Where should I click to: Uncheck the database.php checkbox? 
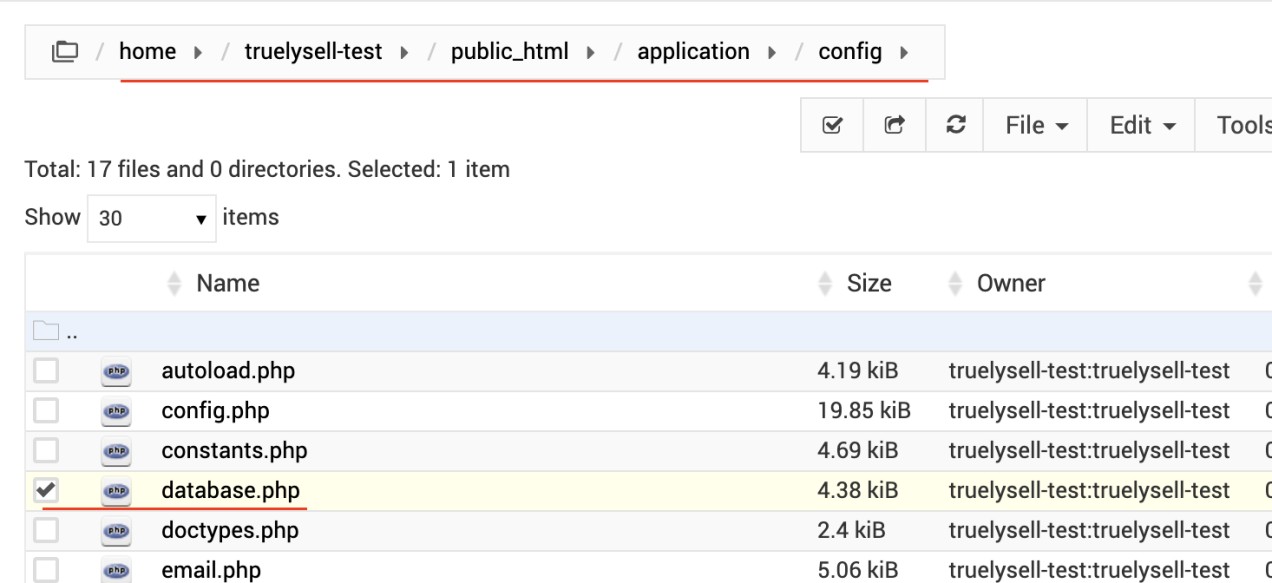click(46, 490)
